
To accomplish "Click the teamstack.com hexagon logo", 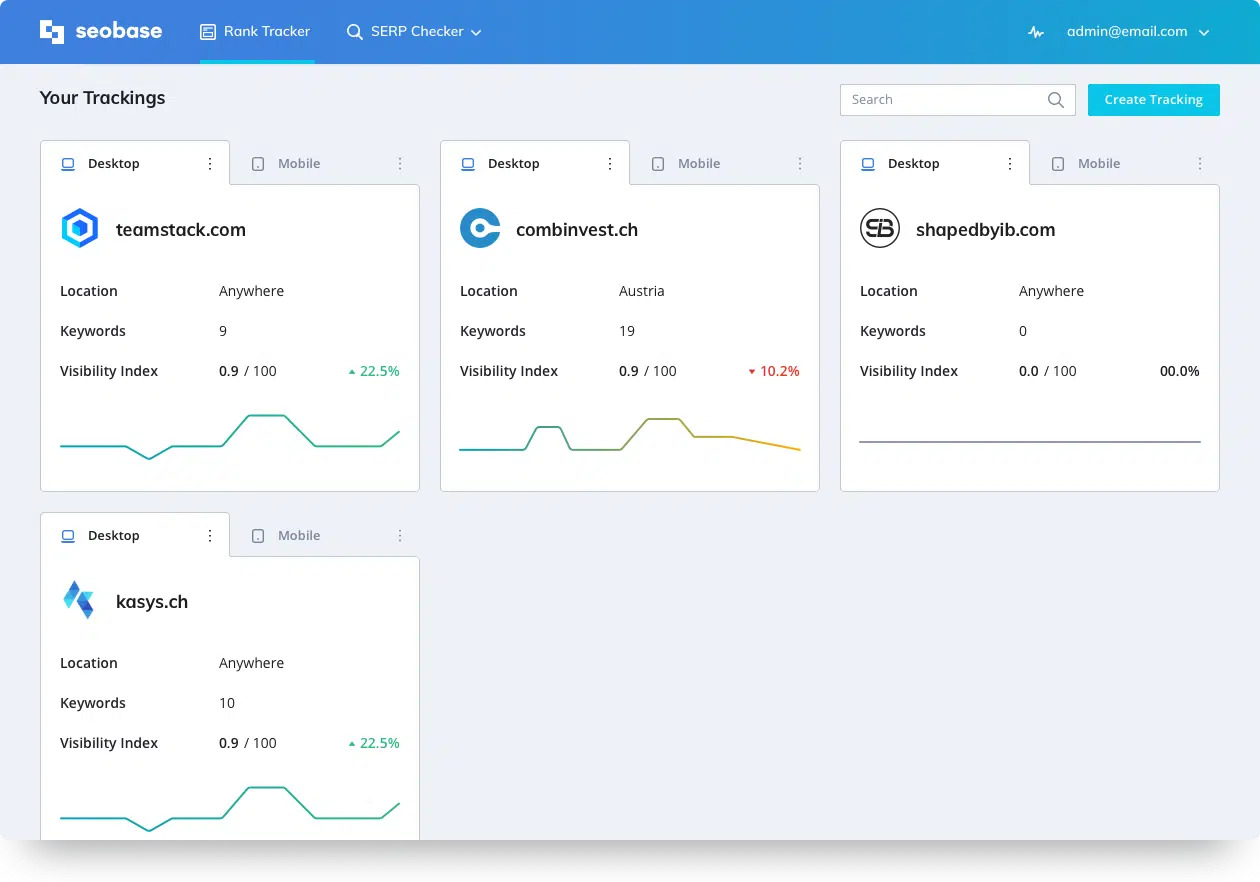I will point(80,229).
